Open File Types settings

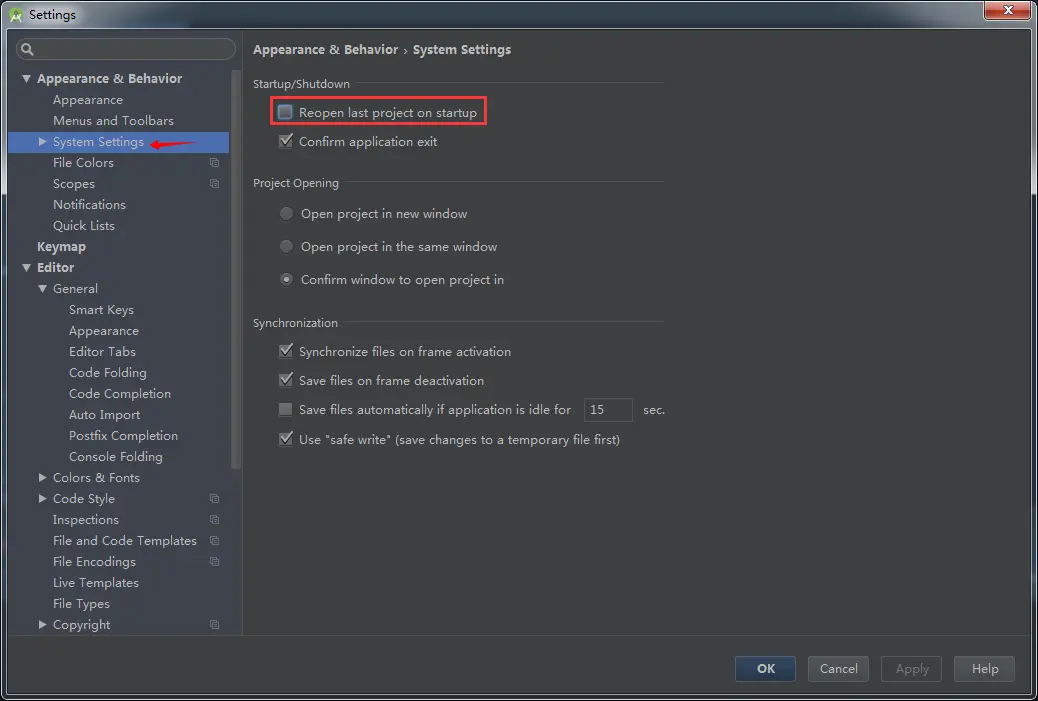point(81,604)
